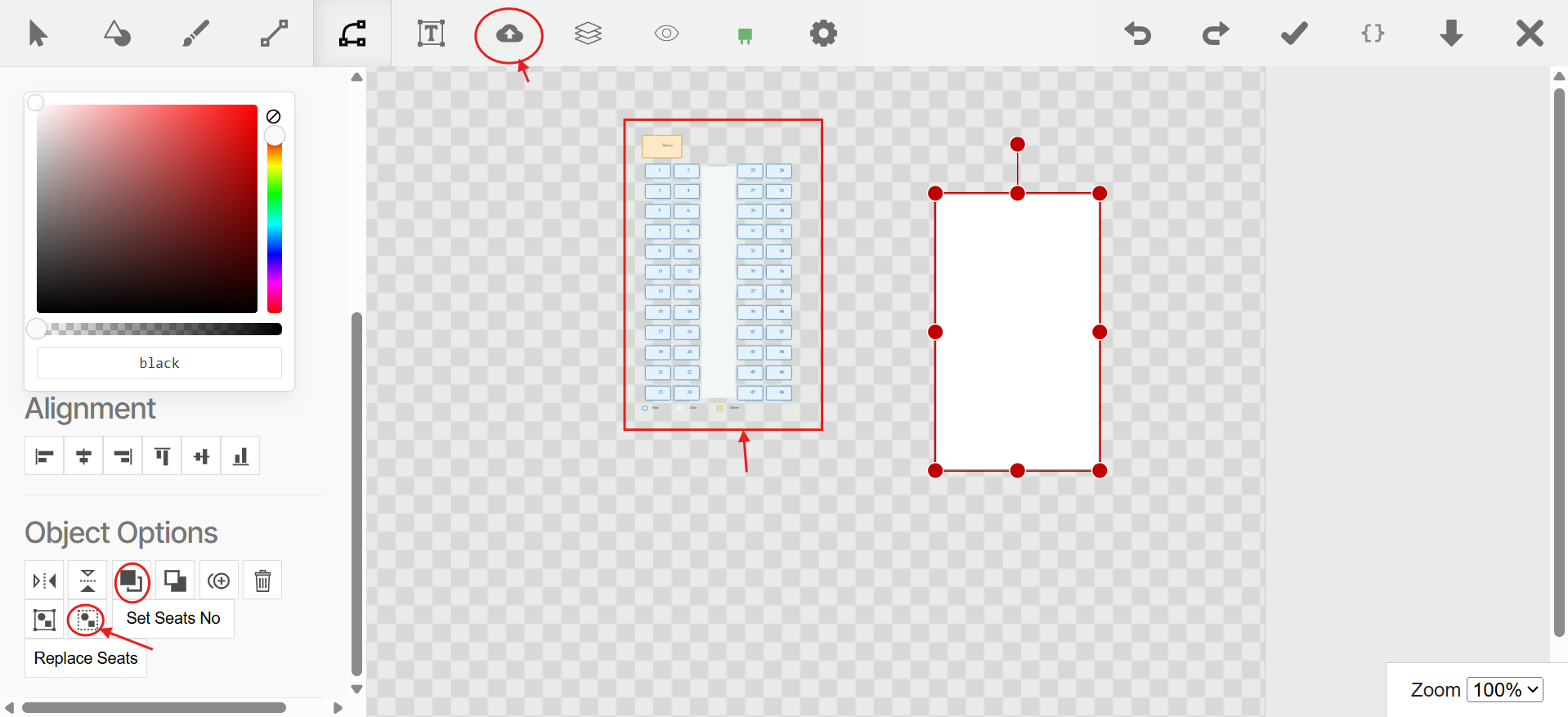The height and width of the screenshot is (717, 1568).
Task: Click the no-color transparent icon
Action: [274, 117]
